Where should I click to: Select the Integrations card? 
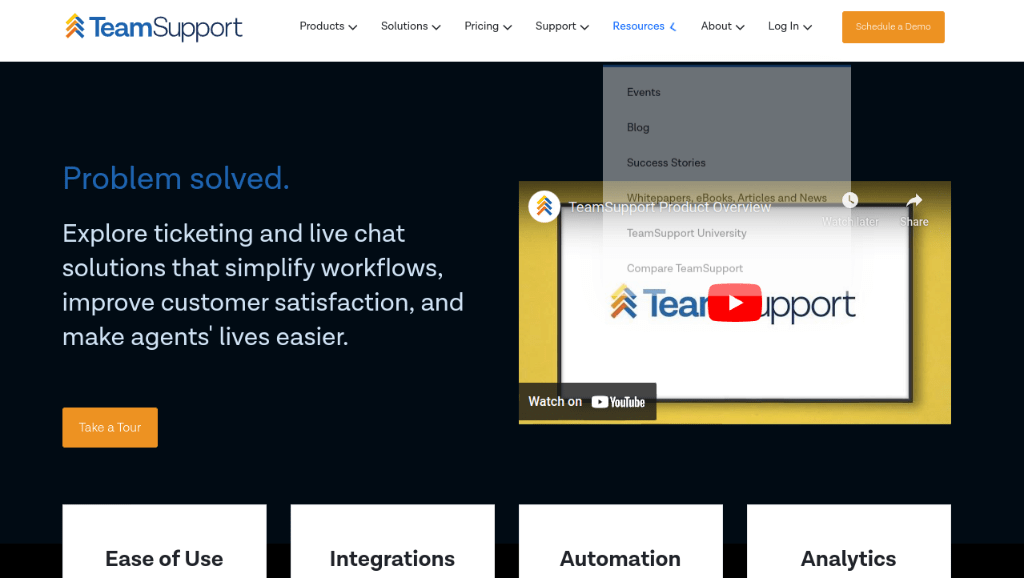coord(392,541)
